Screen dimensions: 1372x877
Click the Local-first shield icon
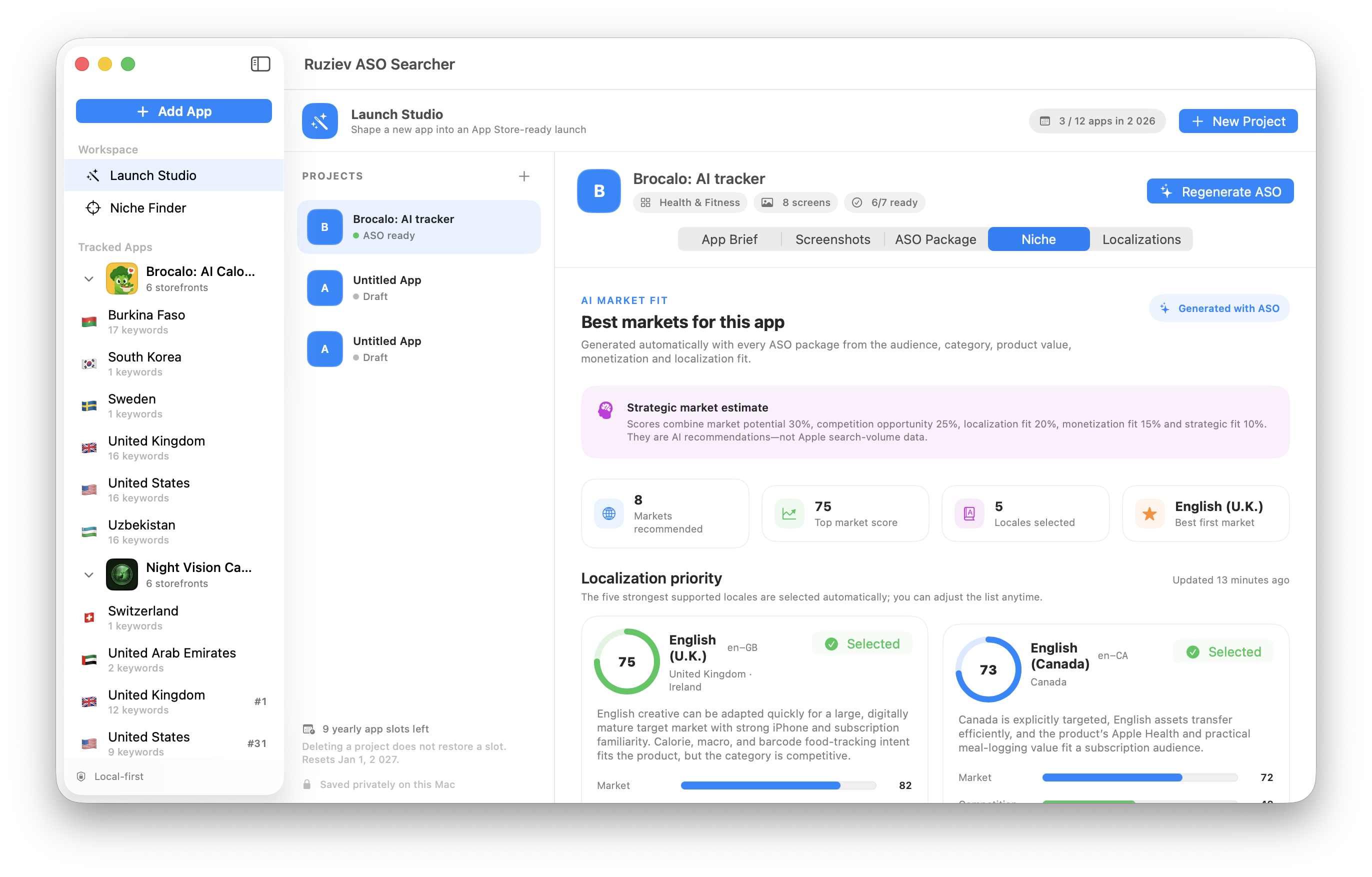click(x=81, y=776)
